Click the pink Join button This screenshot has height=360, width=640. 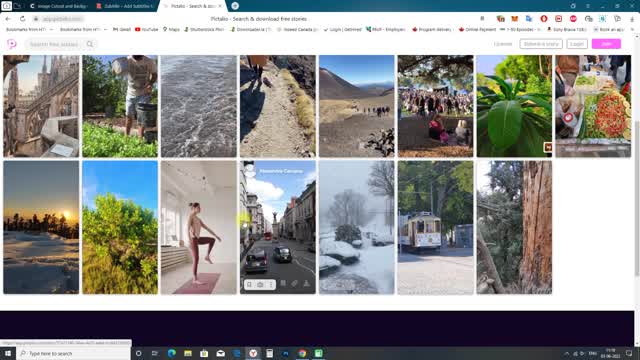tap(606, 44)
